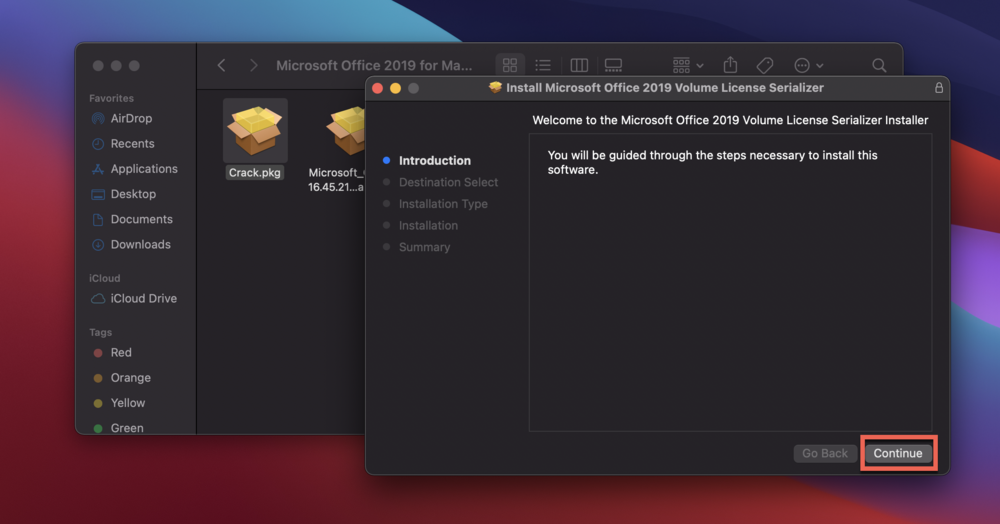Select the Orange tag in sidebar
Viewport: 1000px width, 524px height.
click(x=130, y=378)
